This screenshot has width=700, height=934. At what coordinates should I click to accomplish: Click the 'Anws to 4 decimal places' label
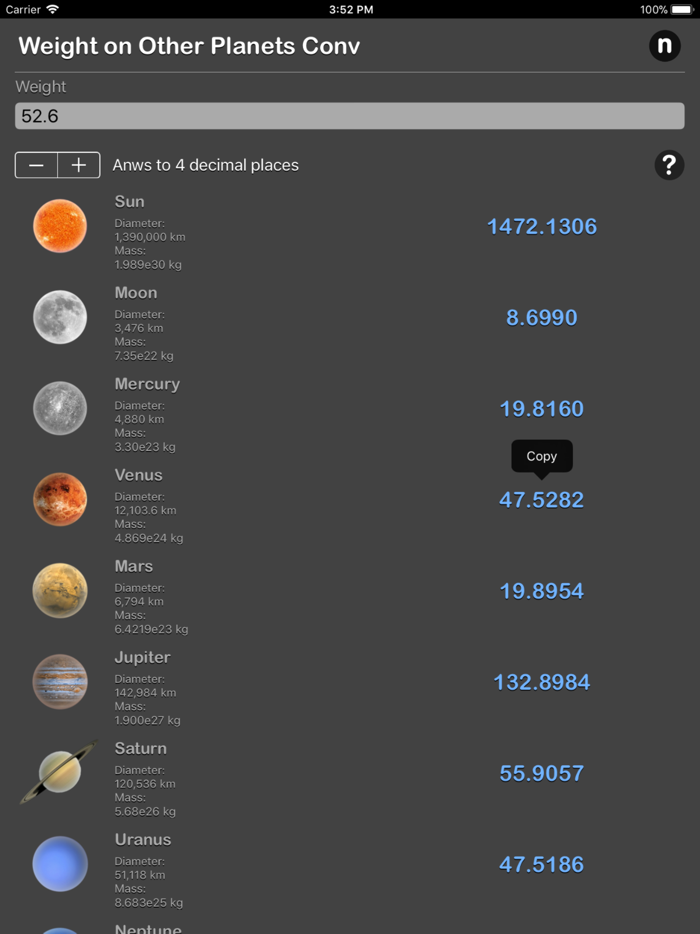click(x=206, y=165)
